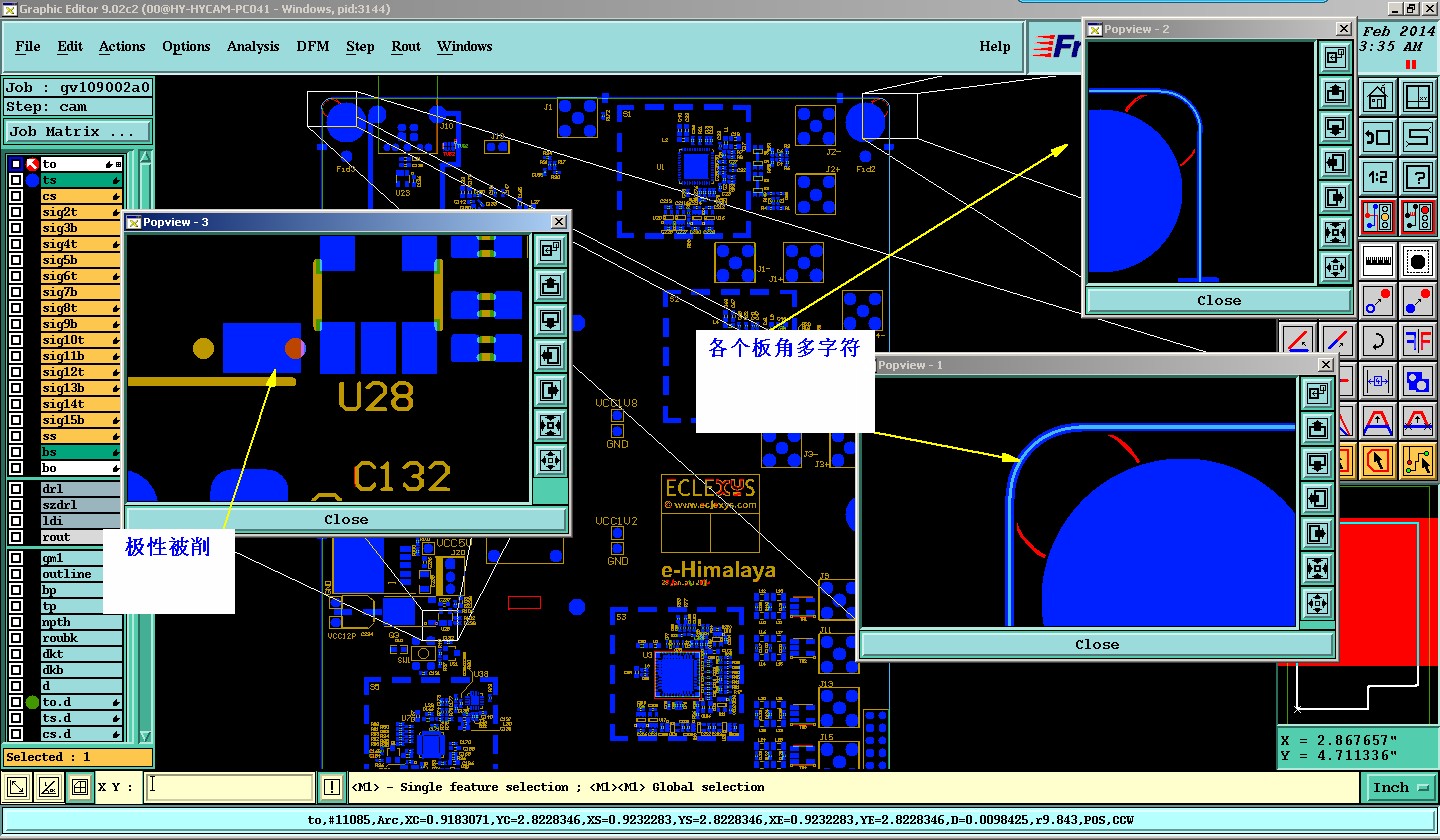Click the rotate arc arrow icon
Viewport: 1440px width, 840px height.
coord(1378,341)
